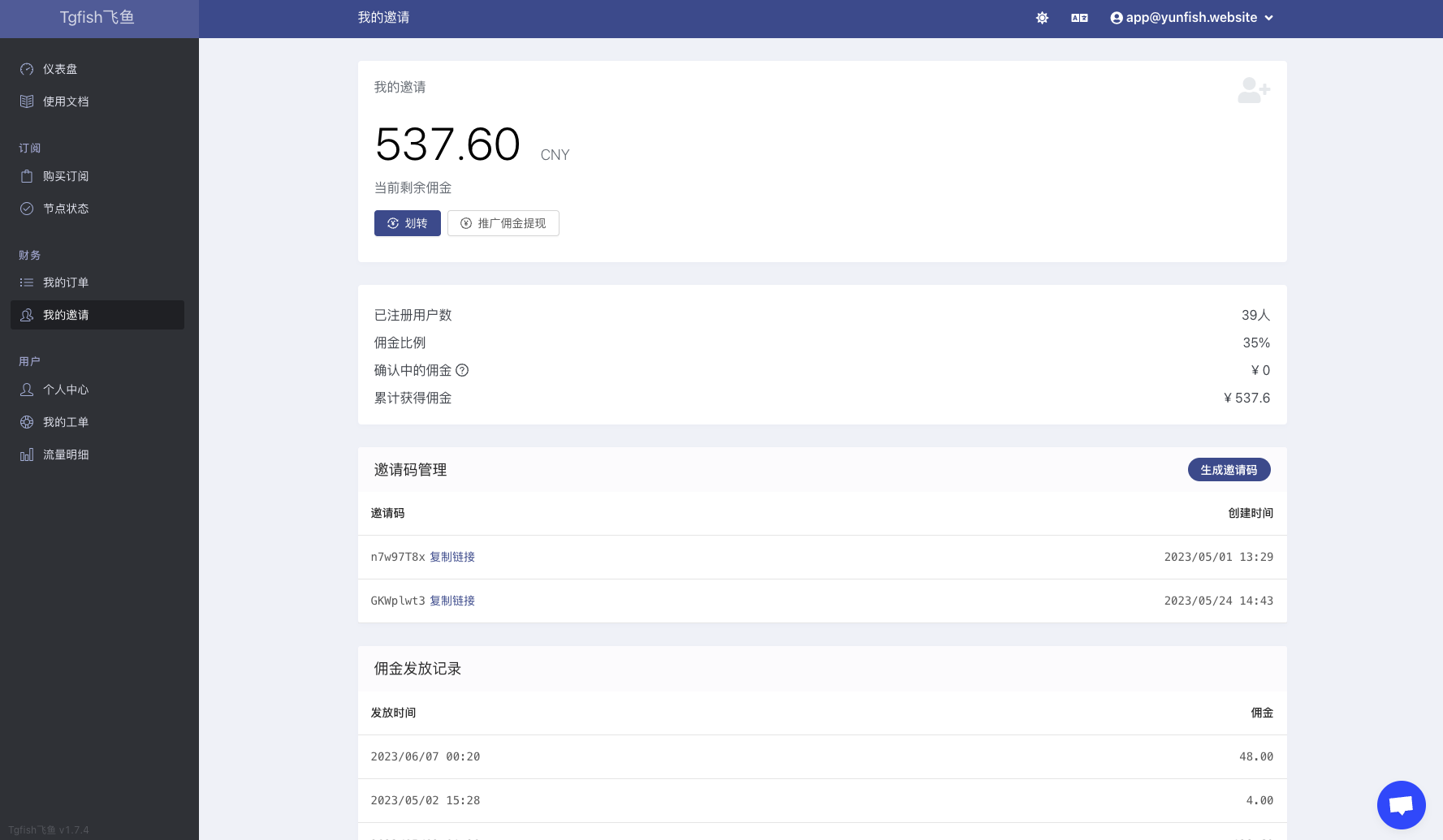Click the Tgfish飞鱼 logo
1443x840 pixels.
click(97, 18)
